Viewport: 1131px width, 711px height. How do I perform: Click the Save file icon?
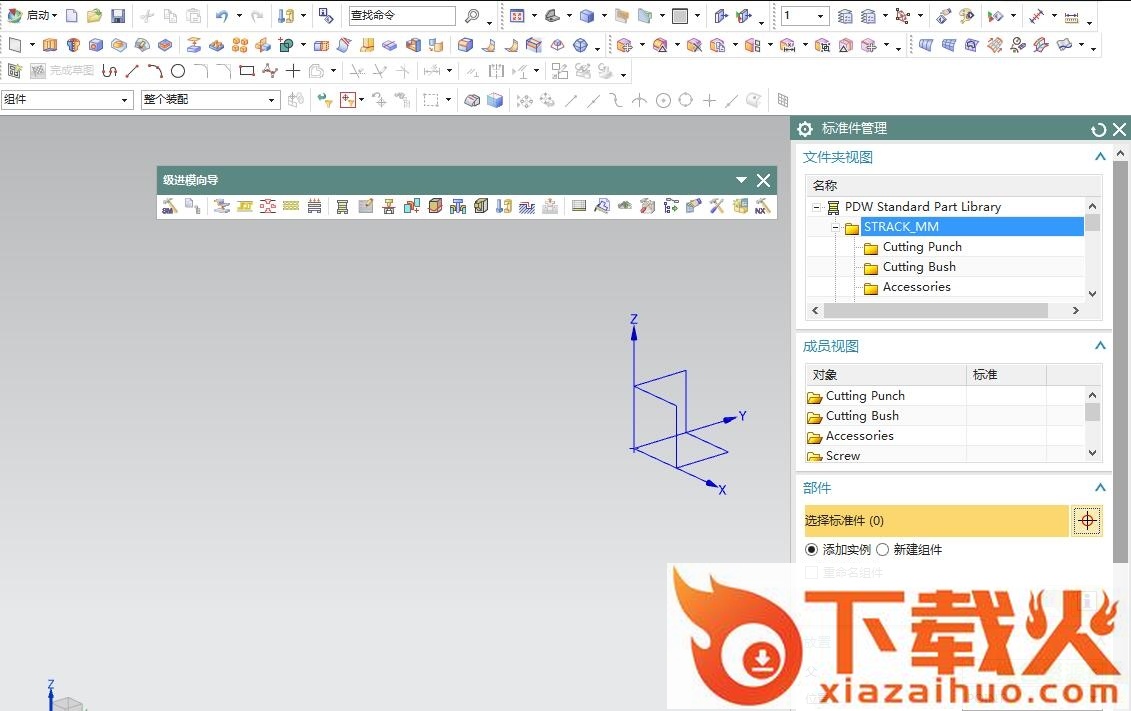(x=118, y=16)
